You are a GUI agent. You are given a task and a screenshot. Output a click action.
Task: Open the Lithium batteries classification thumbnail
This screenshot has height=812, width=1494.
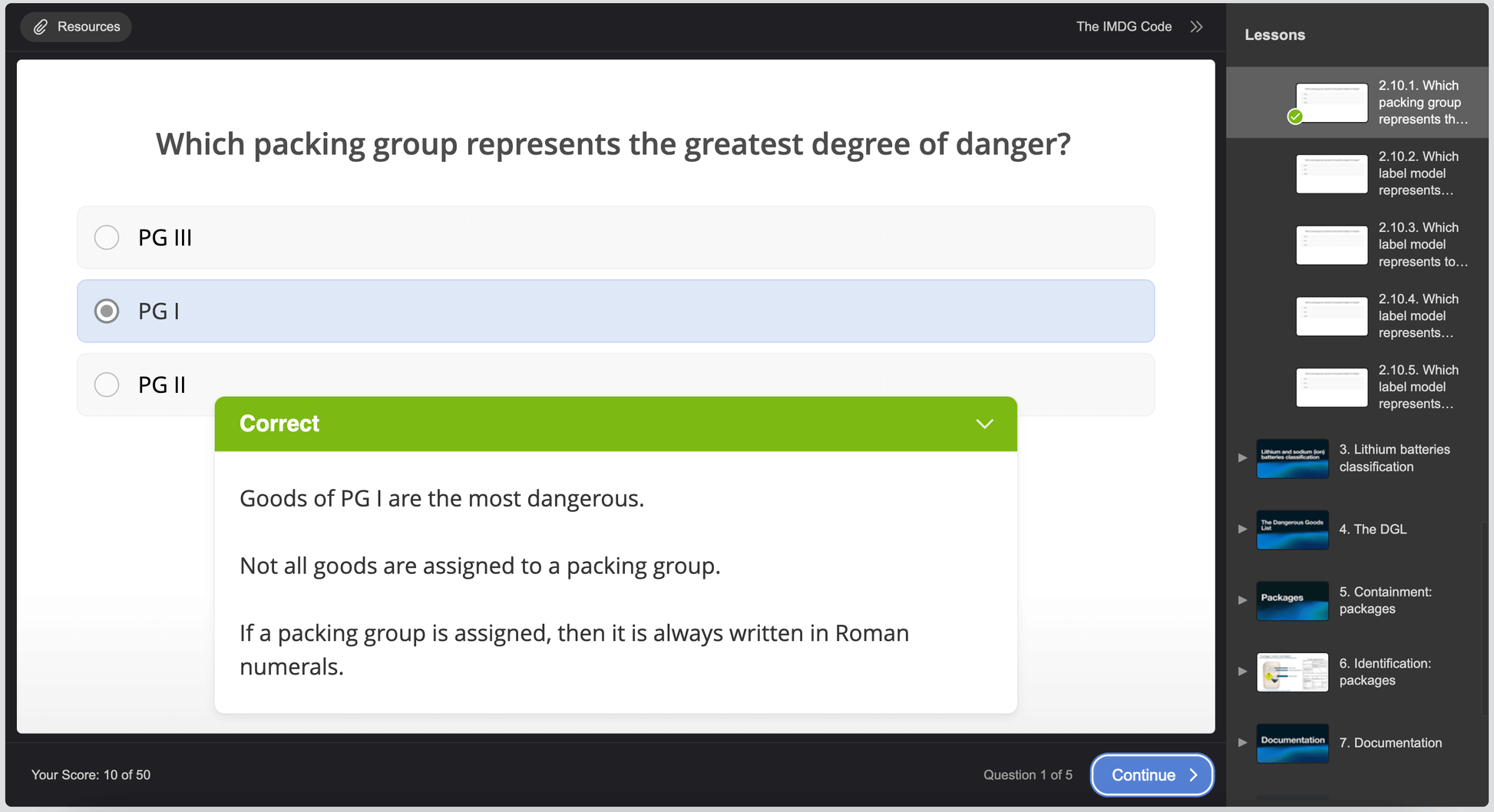[1292, 458]
